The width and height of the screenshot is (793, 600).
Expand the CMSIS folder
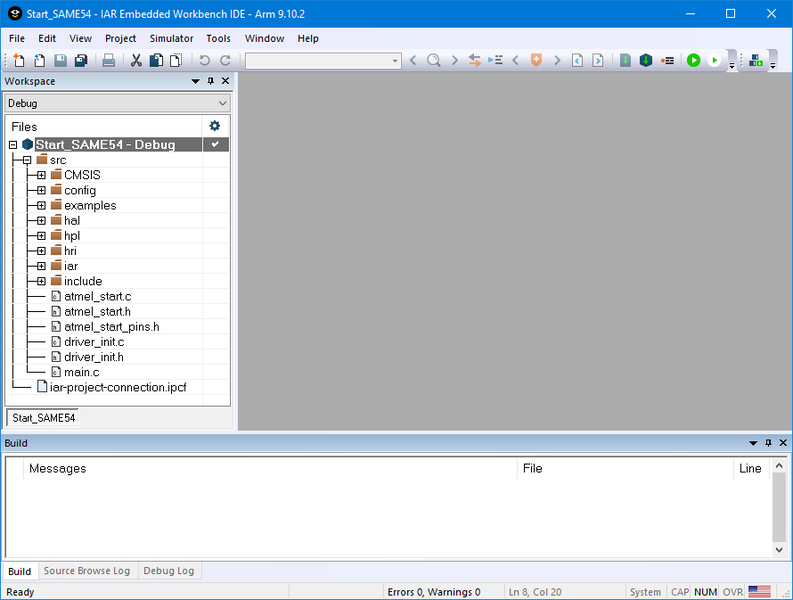pyautogui.click(x=41, y=175)
